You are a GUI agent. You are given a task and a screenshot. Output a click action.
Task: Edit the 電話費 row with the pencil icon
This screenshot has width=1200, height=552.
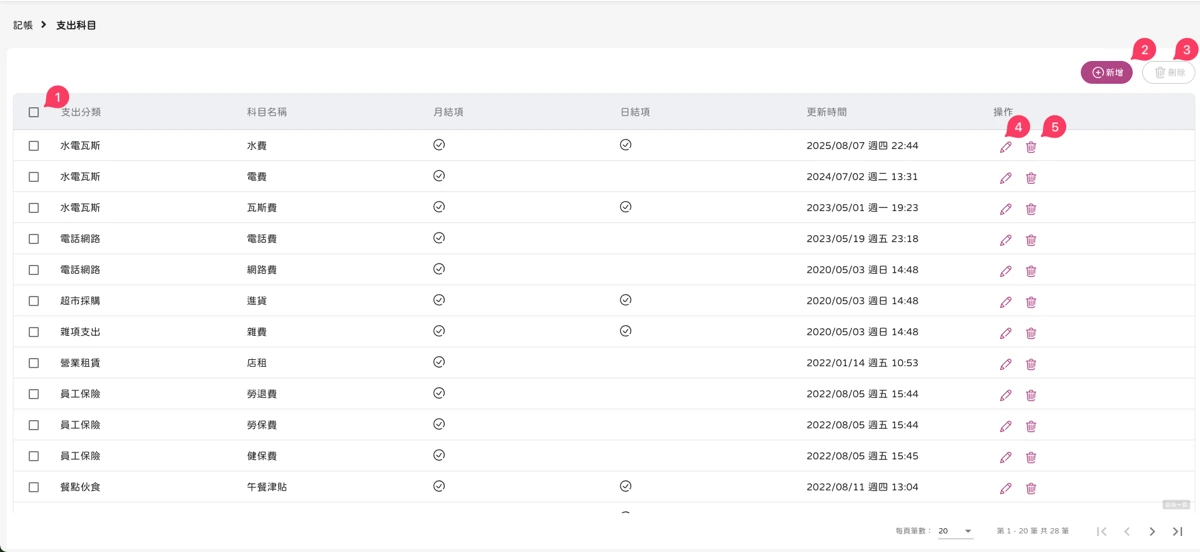click(x=1006, y=240)
